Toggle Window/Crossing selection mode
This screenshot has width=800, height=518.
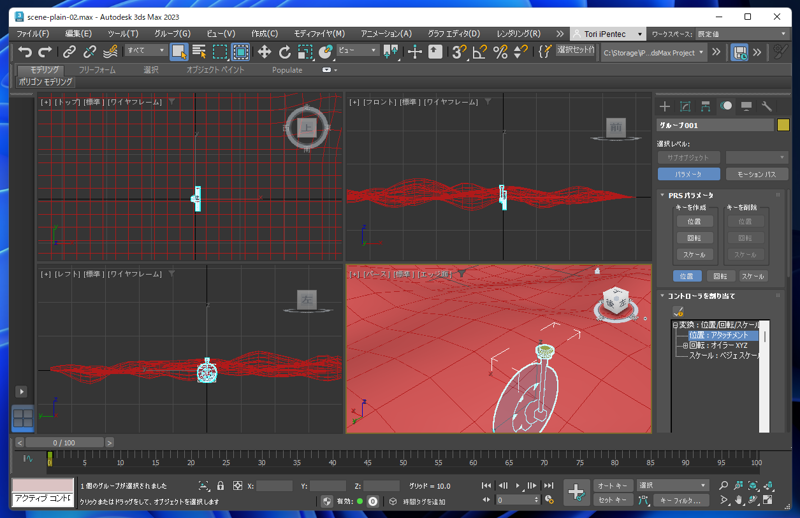pyautogui.click(x=240, y=52)
